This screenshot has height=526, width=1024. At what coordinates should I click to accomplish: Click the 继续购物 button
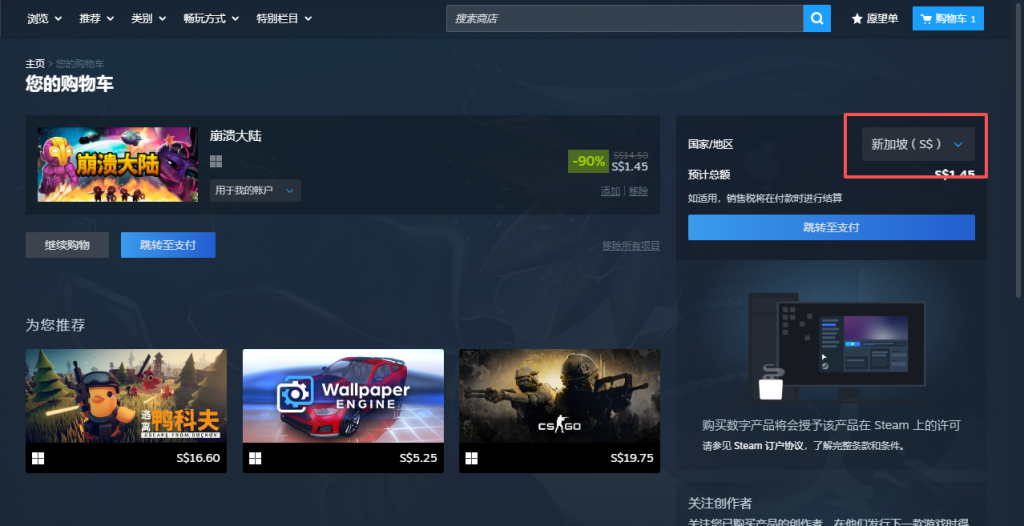67,245
